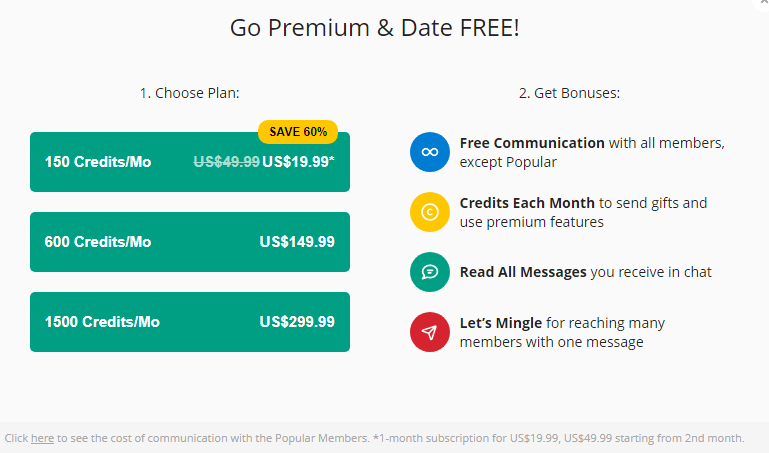Click the 'Read All Messages' bonus text

tap(523, 272)
